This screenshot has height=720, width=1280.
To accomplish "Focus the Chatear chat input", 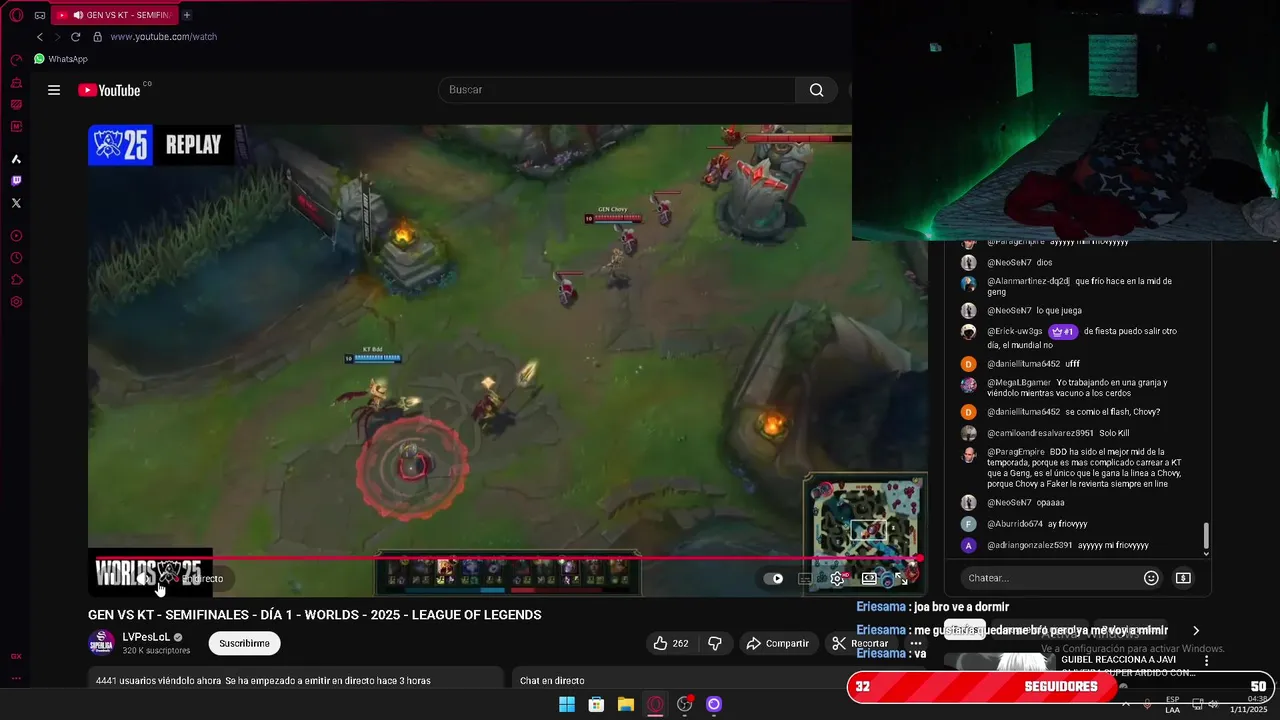I will tap(1050, 578).
